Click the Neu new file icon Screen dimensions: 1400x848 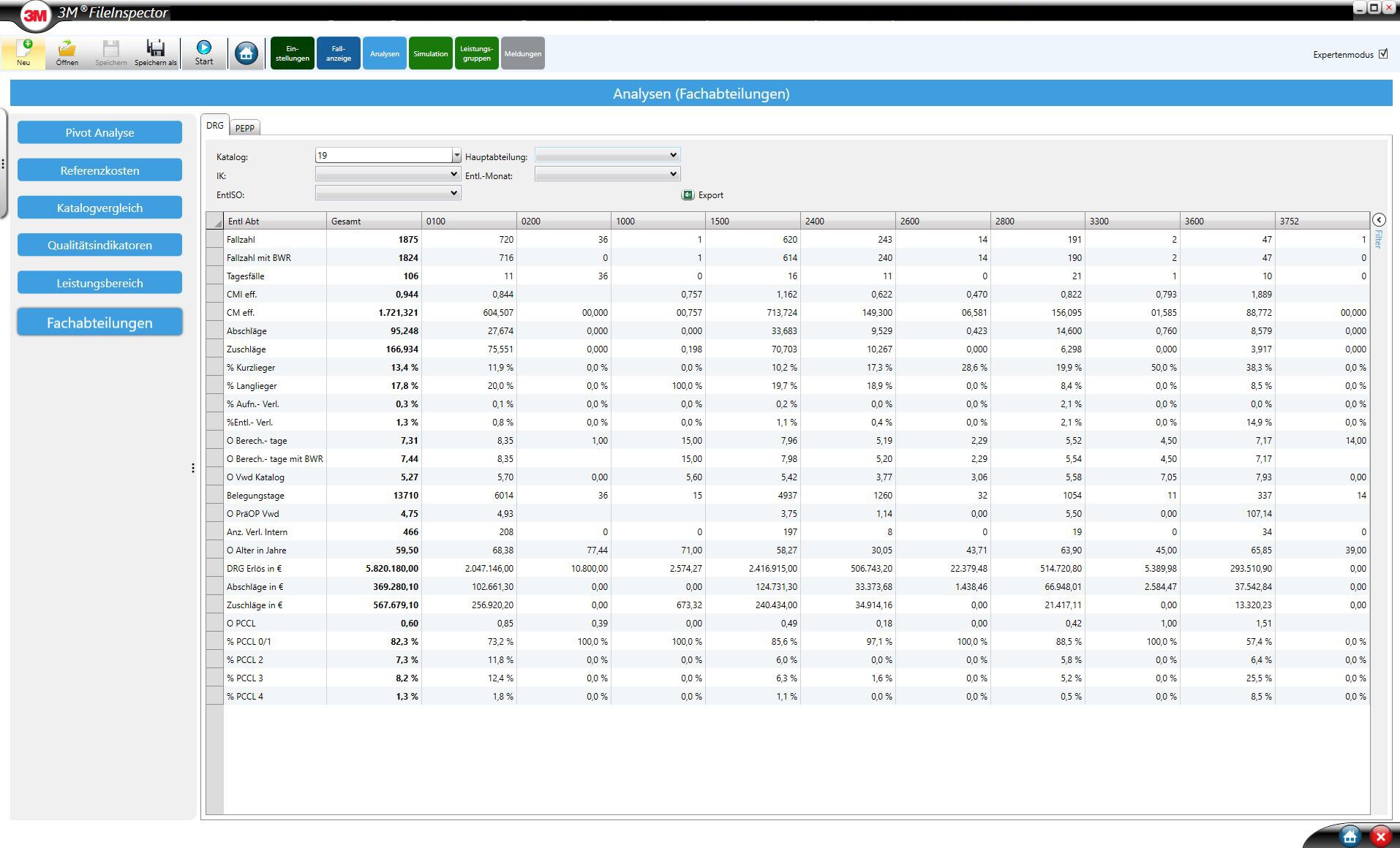(x=23, y=53)
